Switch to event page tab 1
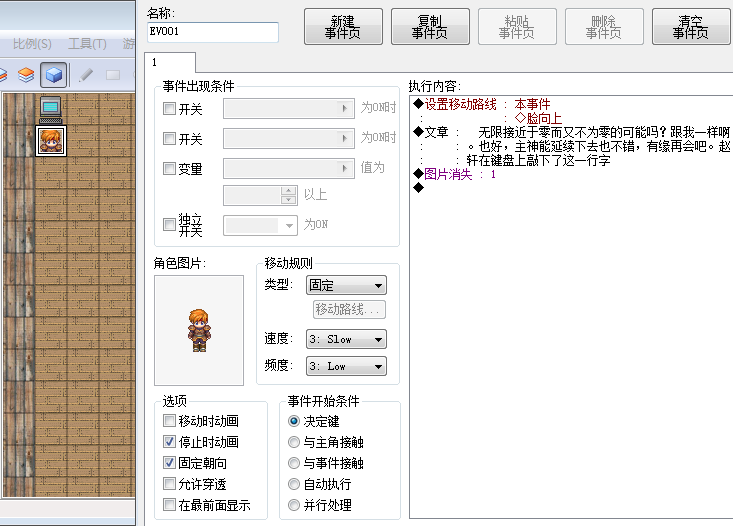This screenshot has width=733, height=526. (x=170, y=62)
